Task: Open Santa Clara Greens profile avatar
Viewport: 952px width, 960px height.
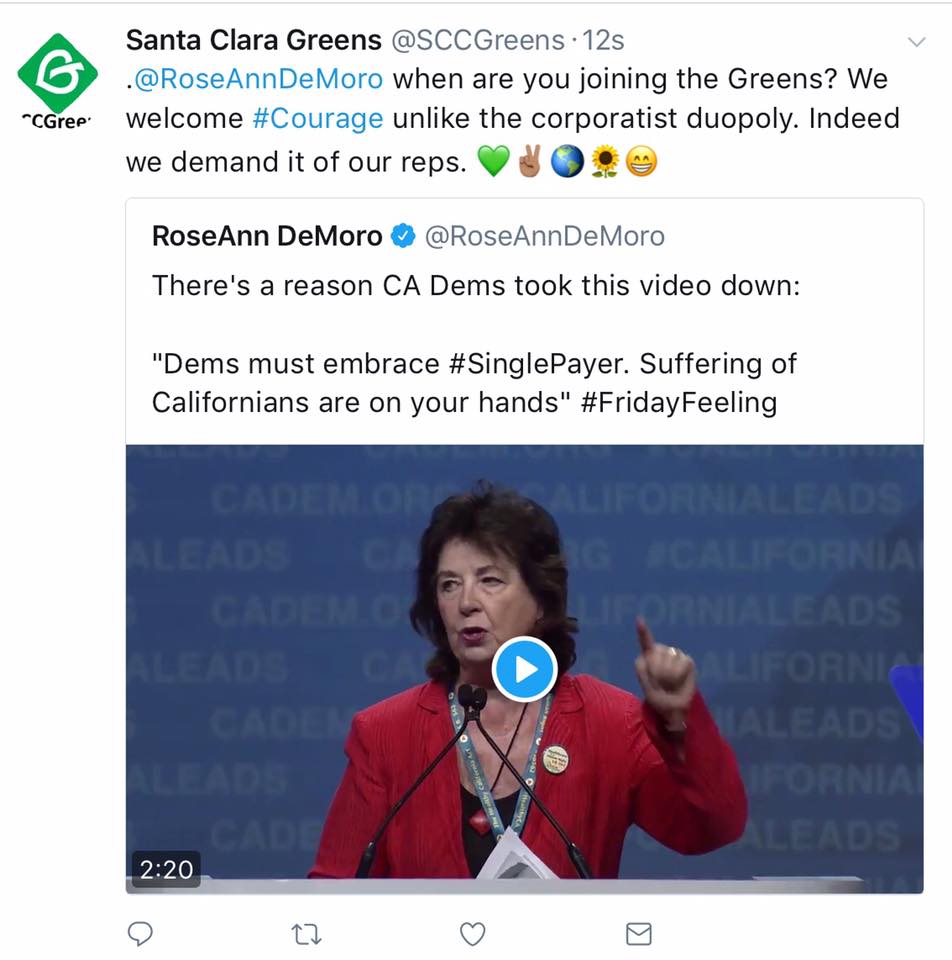Action: 58,75
